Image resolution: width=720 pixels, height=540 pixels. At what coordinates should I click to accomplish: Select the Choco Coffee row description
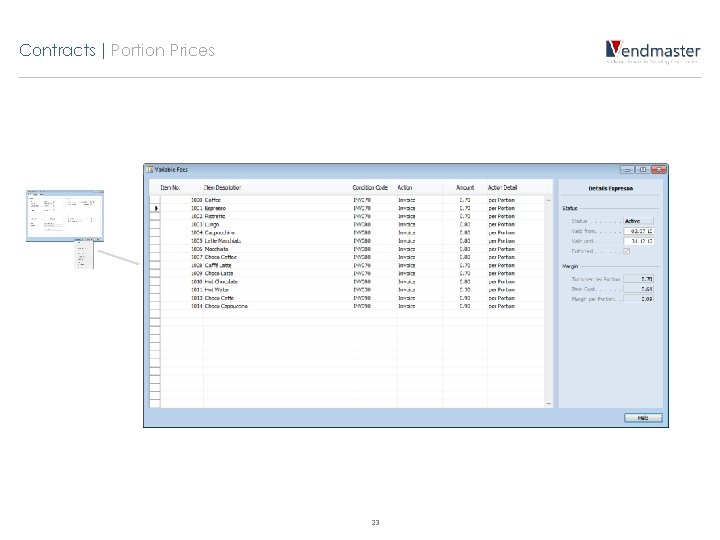[221, 257]
